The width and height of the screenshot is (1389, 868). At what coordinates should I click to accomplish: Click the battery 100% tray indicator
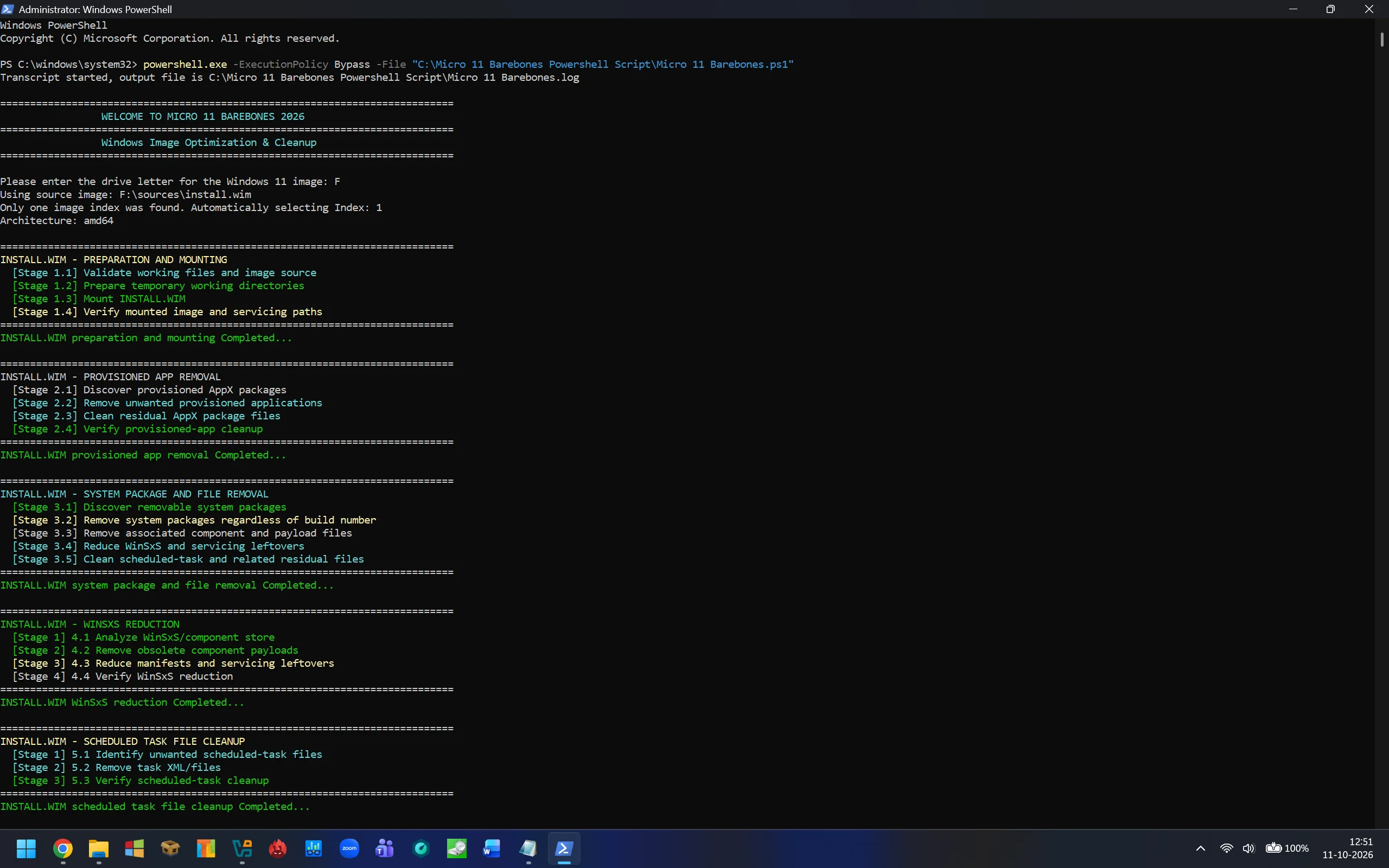[1288, 848]
